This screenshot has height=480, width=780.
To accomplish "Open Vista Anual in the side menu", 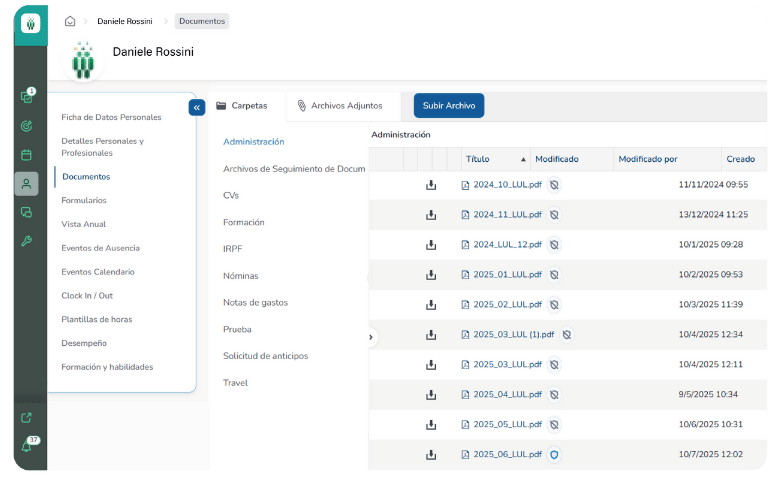I will tap(83, 224).
